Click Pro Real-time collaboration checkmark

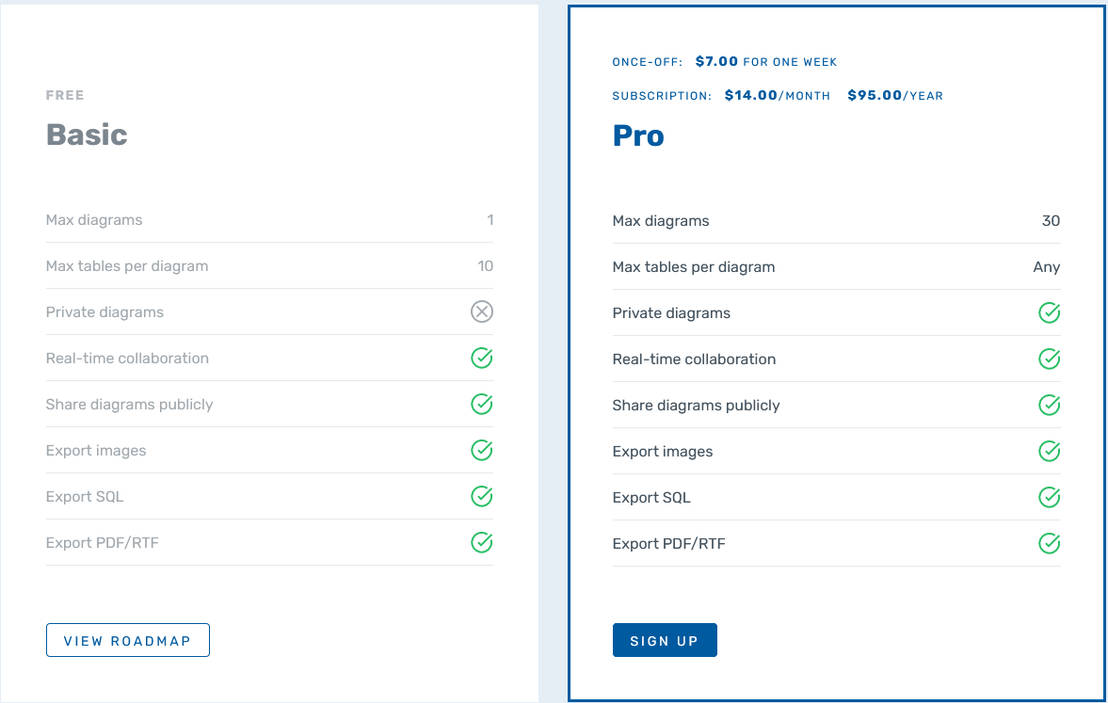[x=1049, y=359]
